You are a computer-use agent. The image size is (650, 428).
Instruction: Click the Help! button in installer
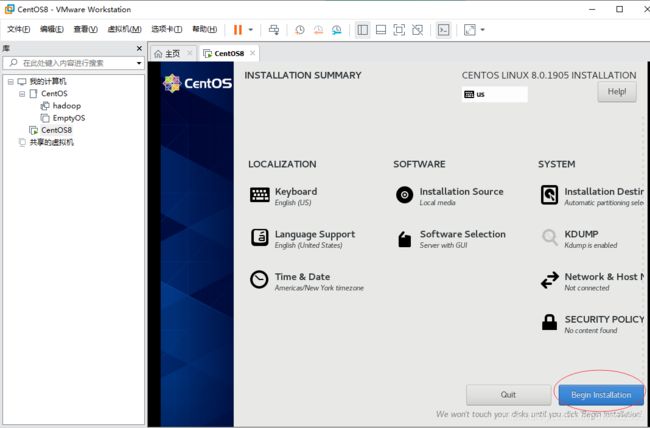pyautogui.click(x=617, y=92)
